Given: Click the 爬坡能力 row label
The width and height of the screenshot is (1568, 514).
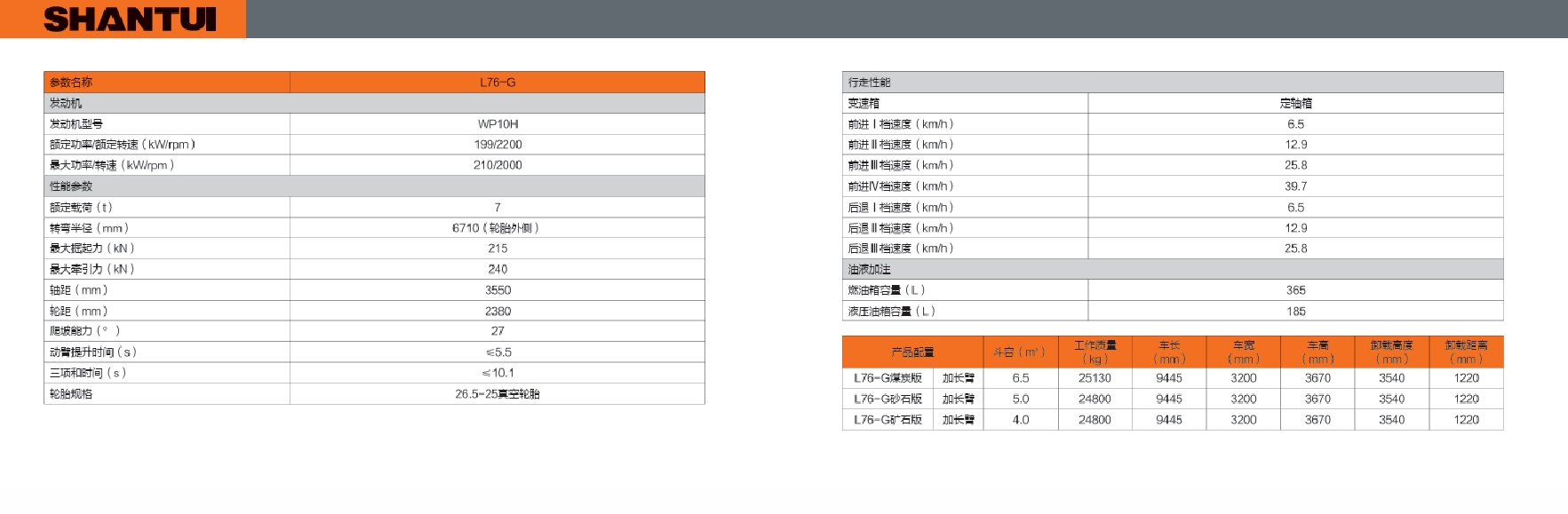Looking at the screenshot, I should [x=84, y=331].
